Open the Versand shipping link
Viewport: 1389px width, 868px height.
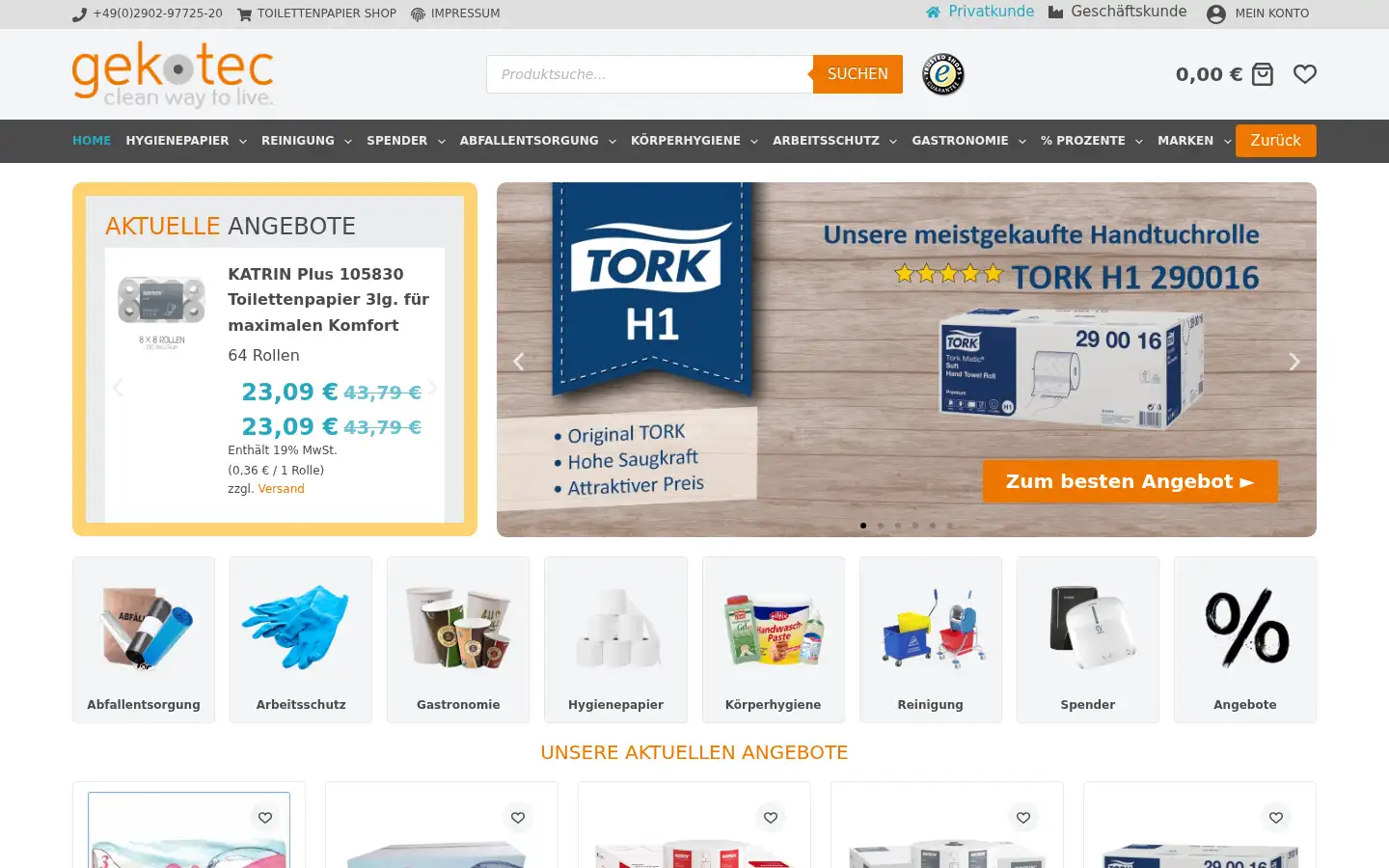pos(281,489)
